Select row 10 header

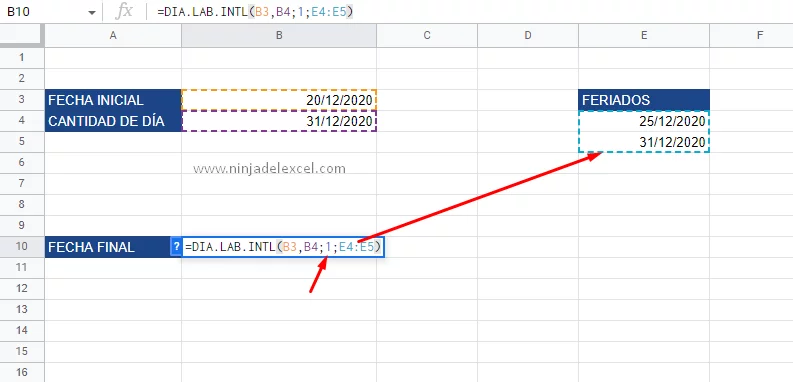(x=22, y=247)
